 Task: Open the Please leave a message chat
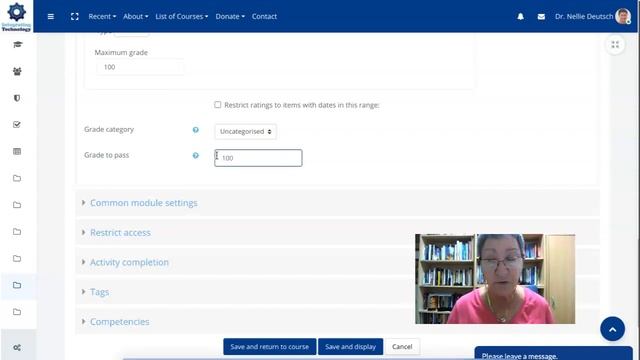[x=553, y=353]
